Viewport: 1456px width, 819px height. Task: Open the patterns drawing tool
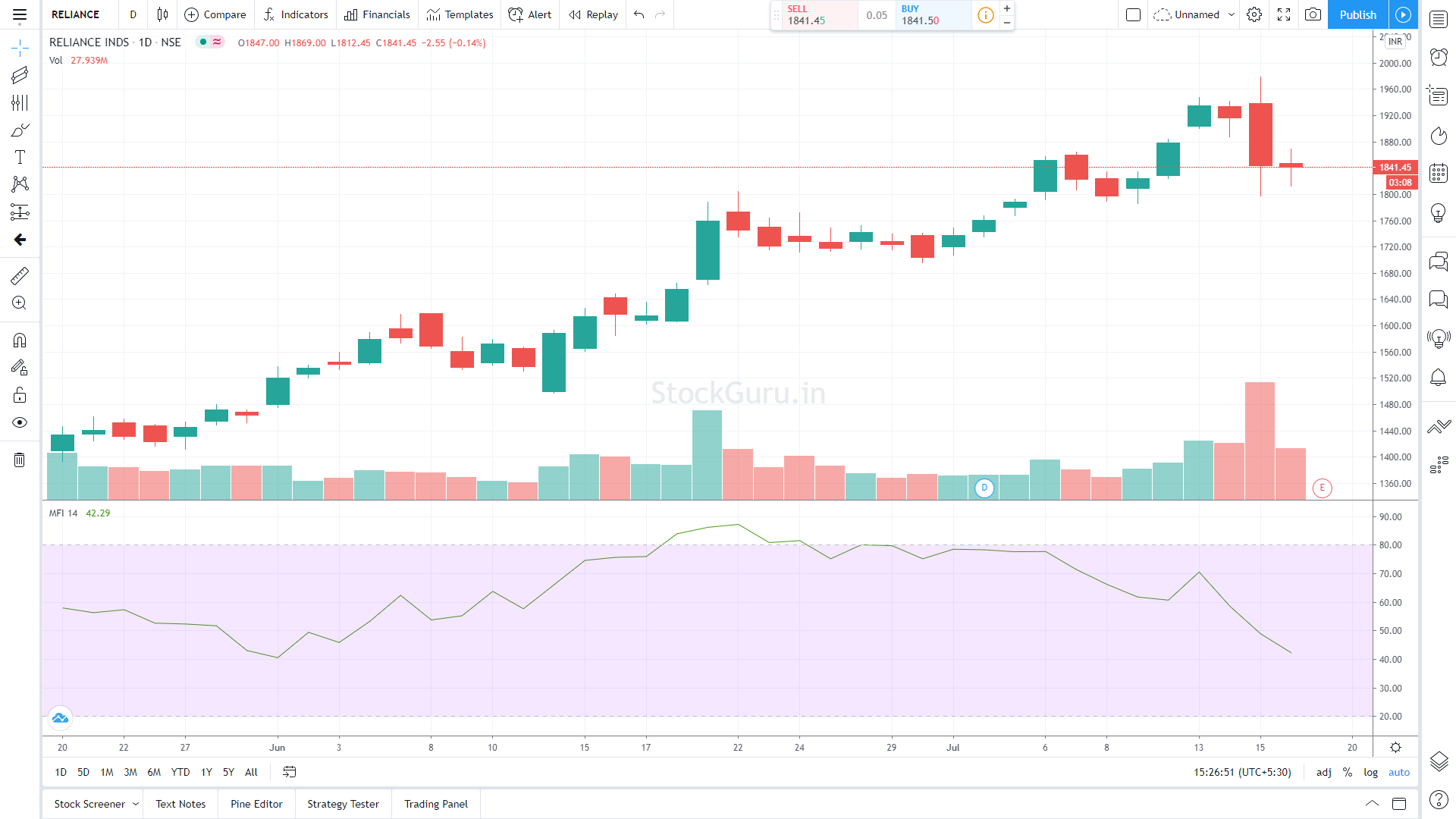pos(20,184)
